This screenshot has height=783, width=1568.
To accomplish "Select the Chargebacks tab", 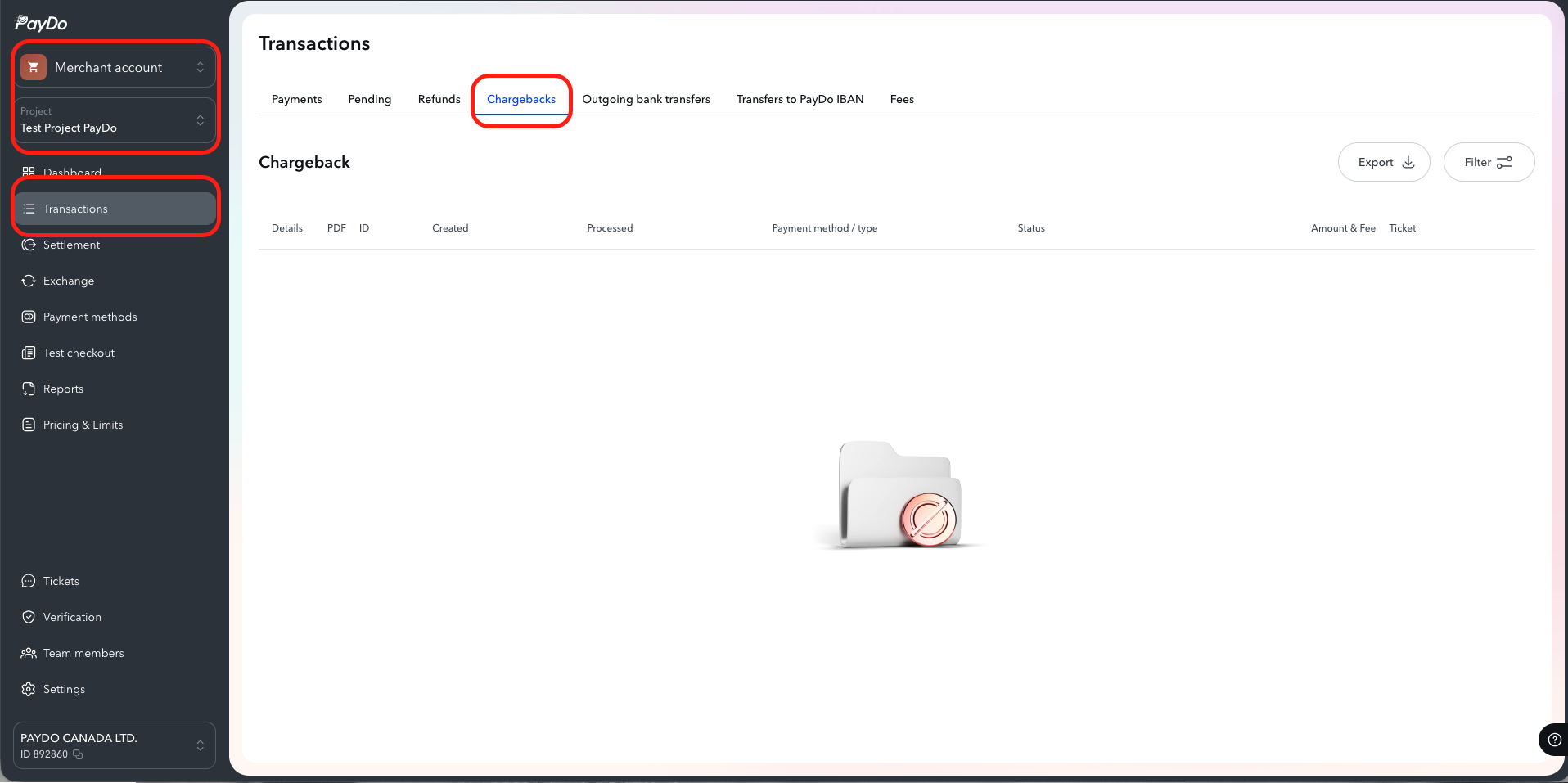I will [521, 99].
